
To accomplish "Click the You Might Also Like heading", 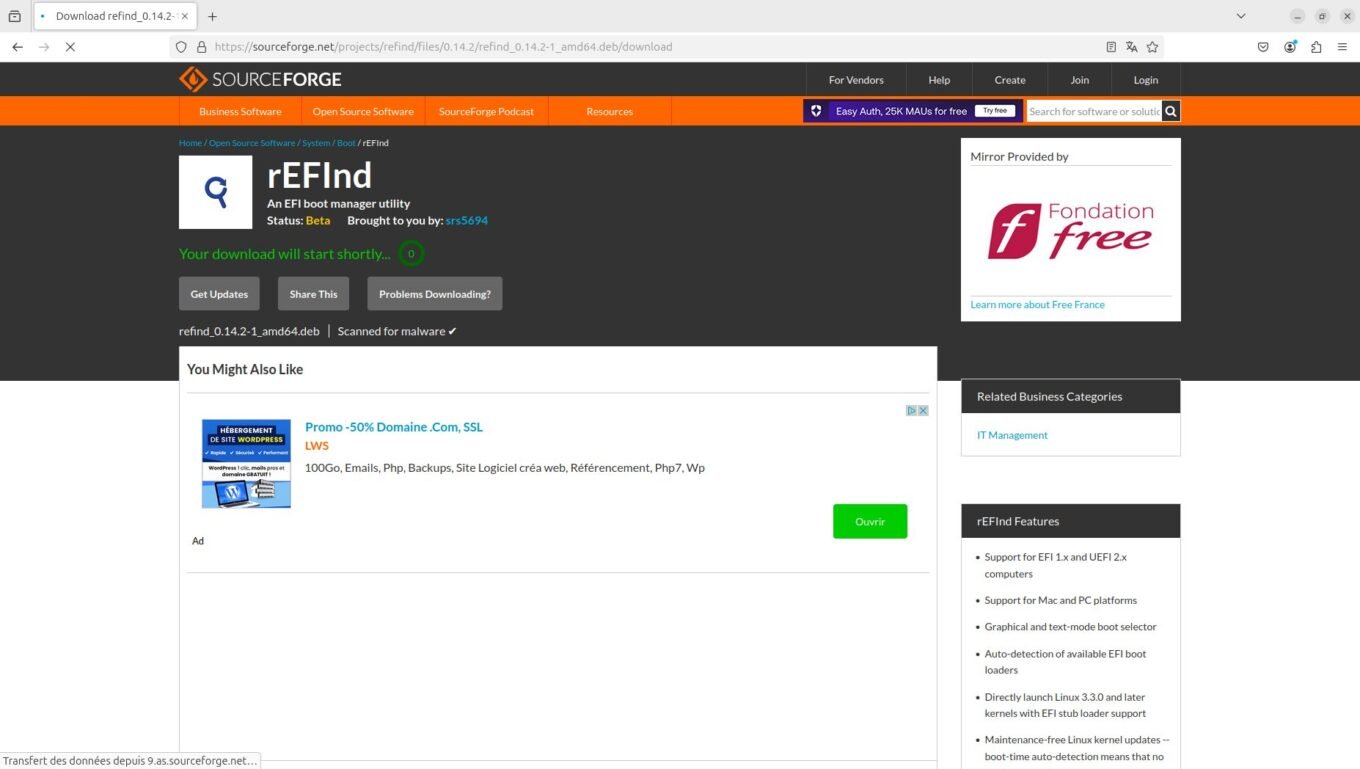I will click(245, 369).
